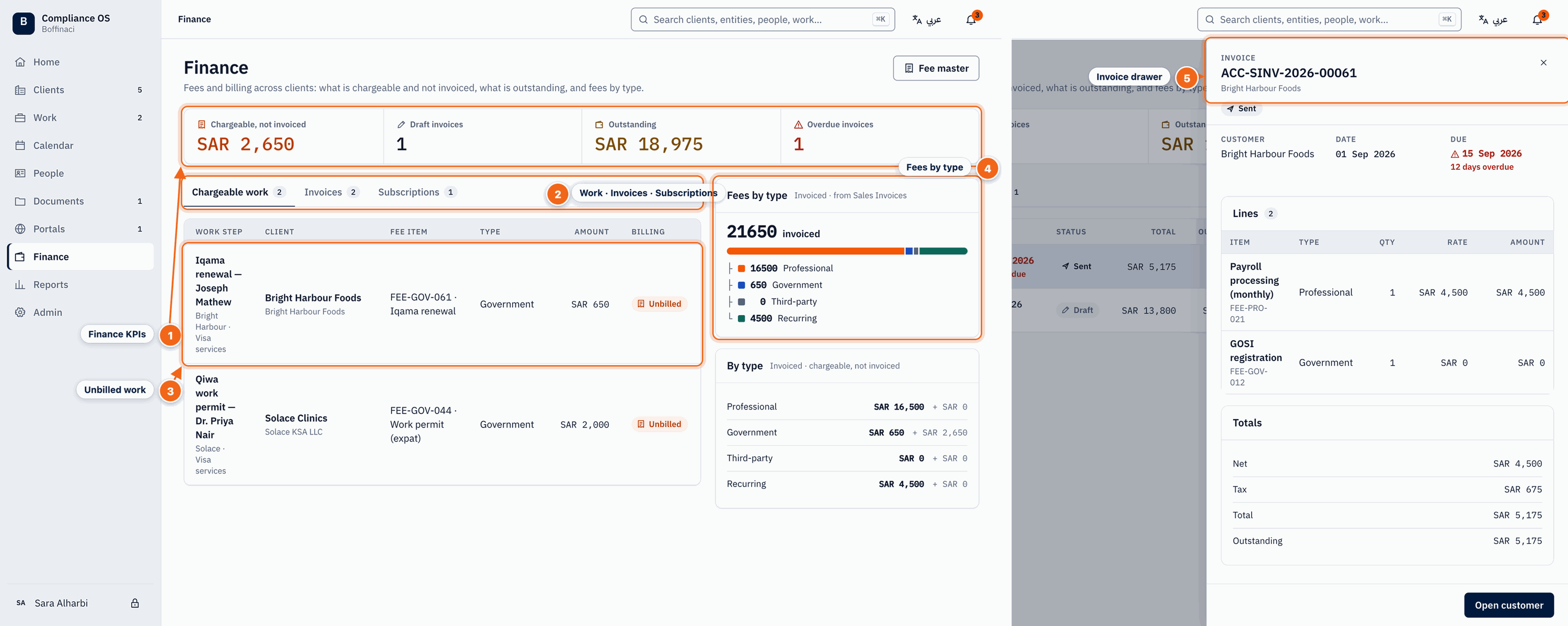
Task: Open the Calendar sidebar item
Action: (80, 145)
